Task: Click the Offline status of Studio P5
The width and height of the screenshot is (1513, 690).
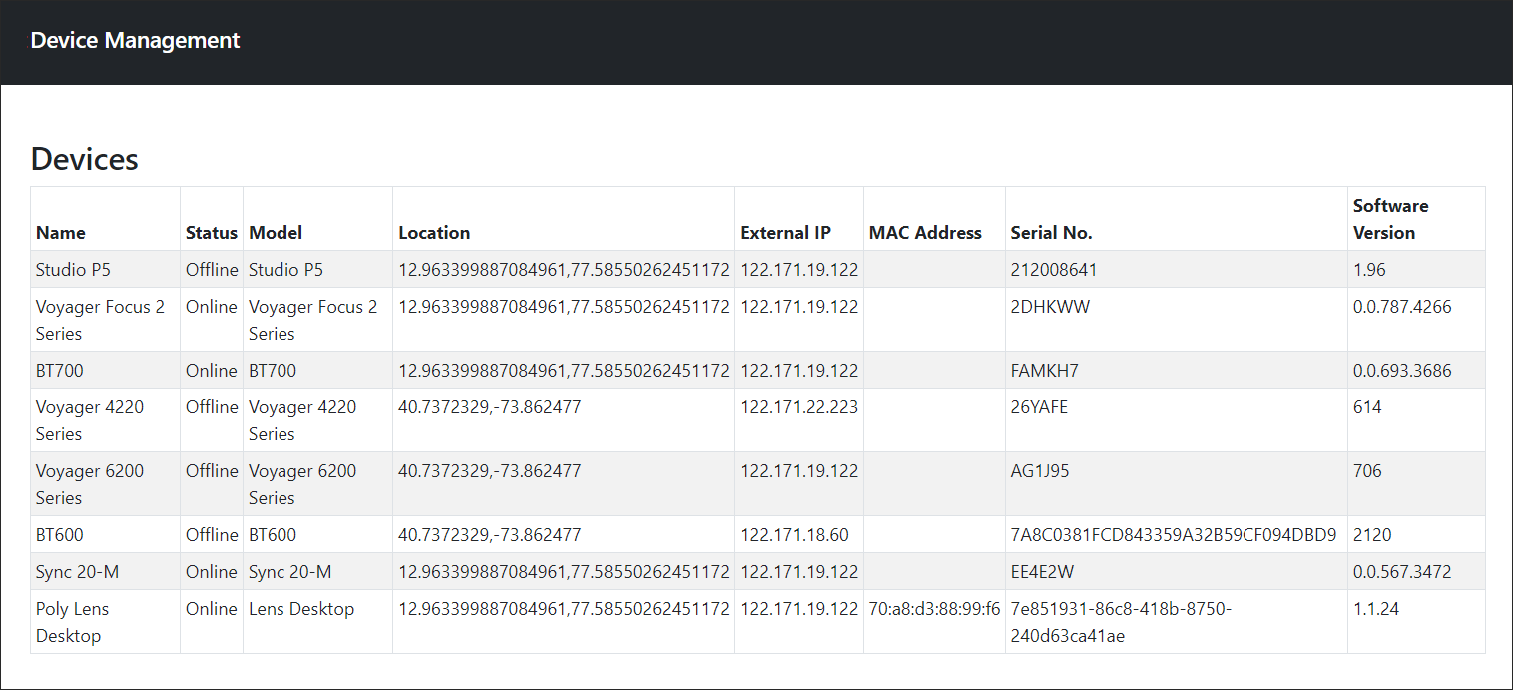Action: [x=212, y=270]
